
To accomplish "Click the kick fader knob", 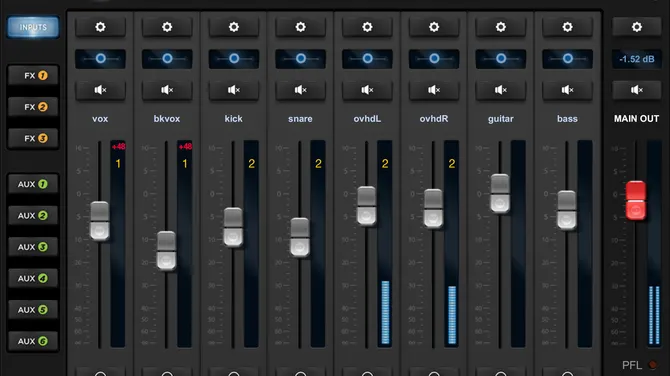I will (x=233, y=227).
